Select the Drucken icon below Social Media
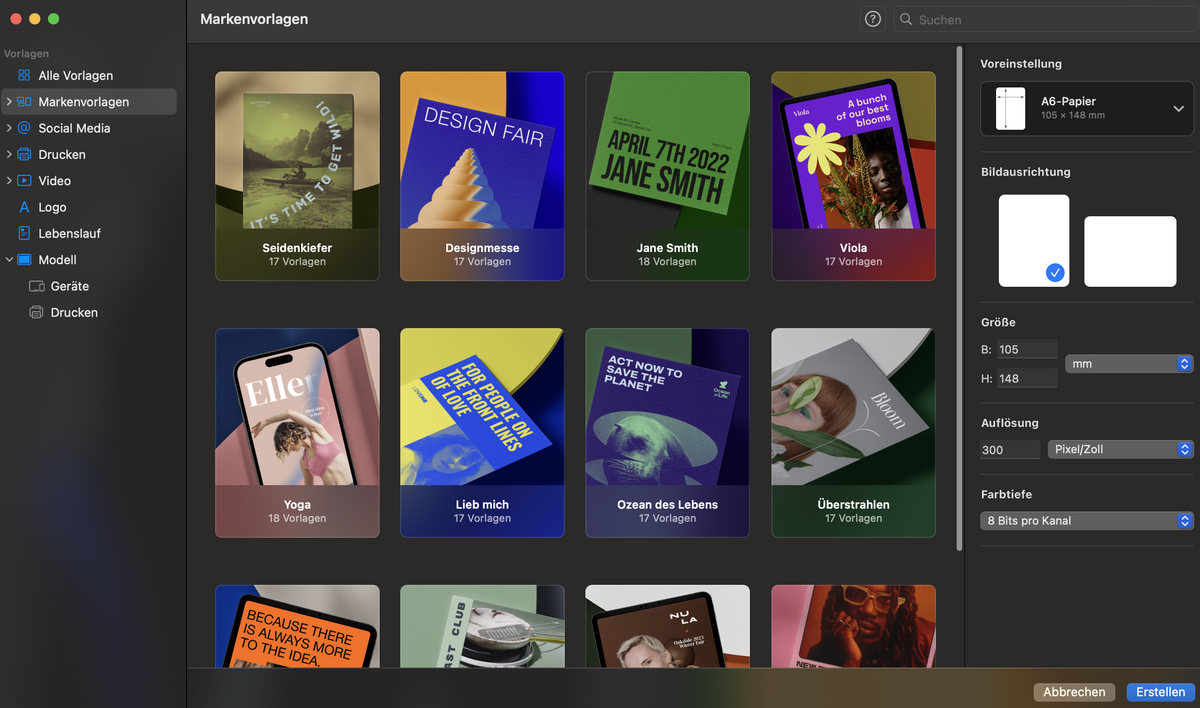 point(24,154)
